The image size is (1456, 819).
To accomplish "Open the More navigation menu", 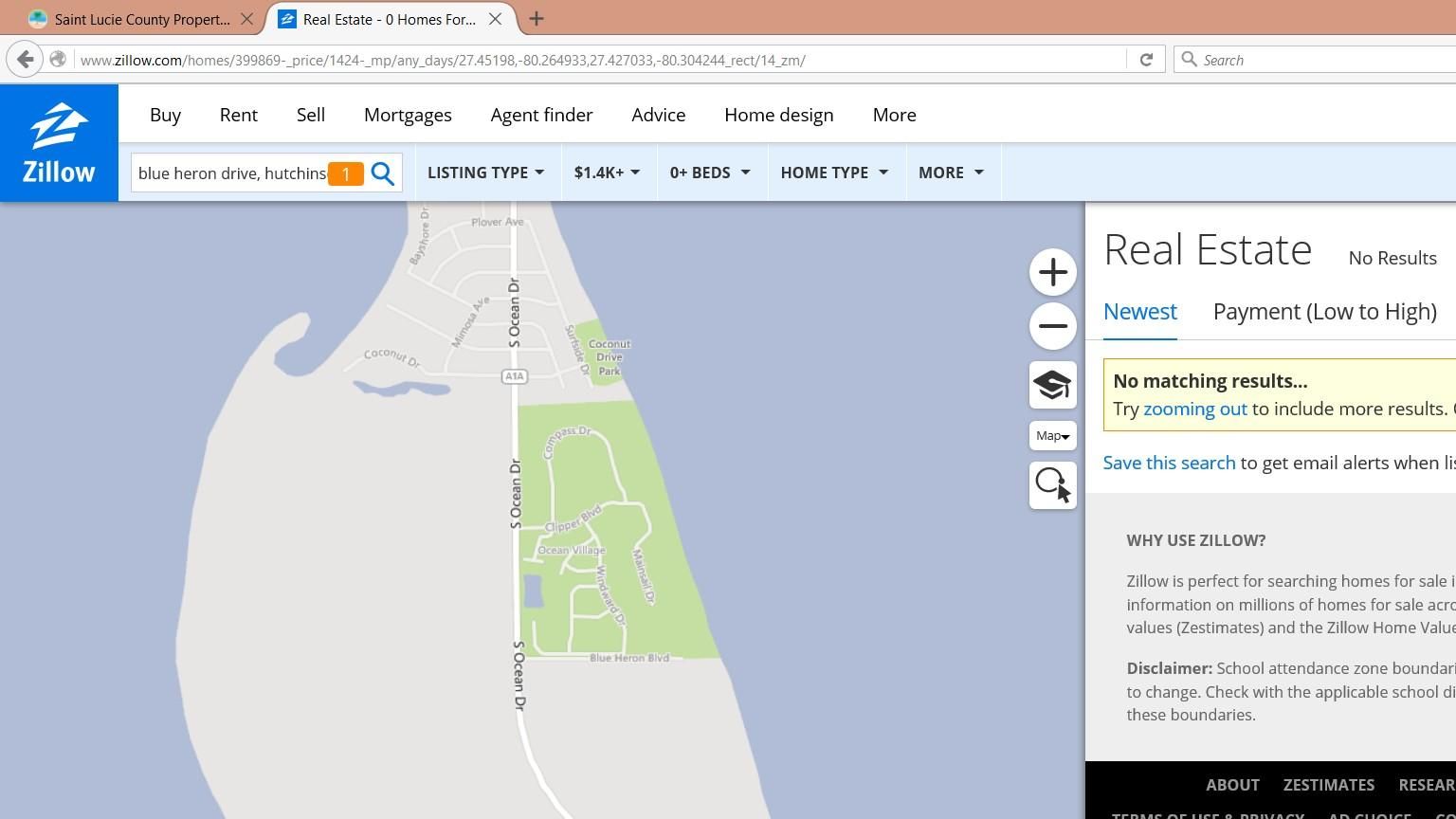I will pos(895,115).
